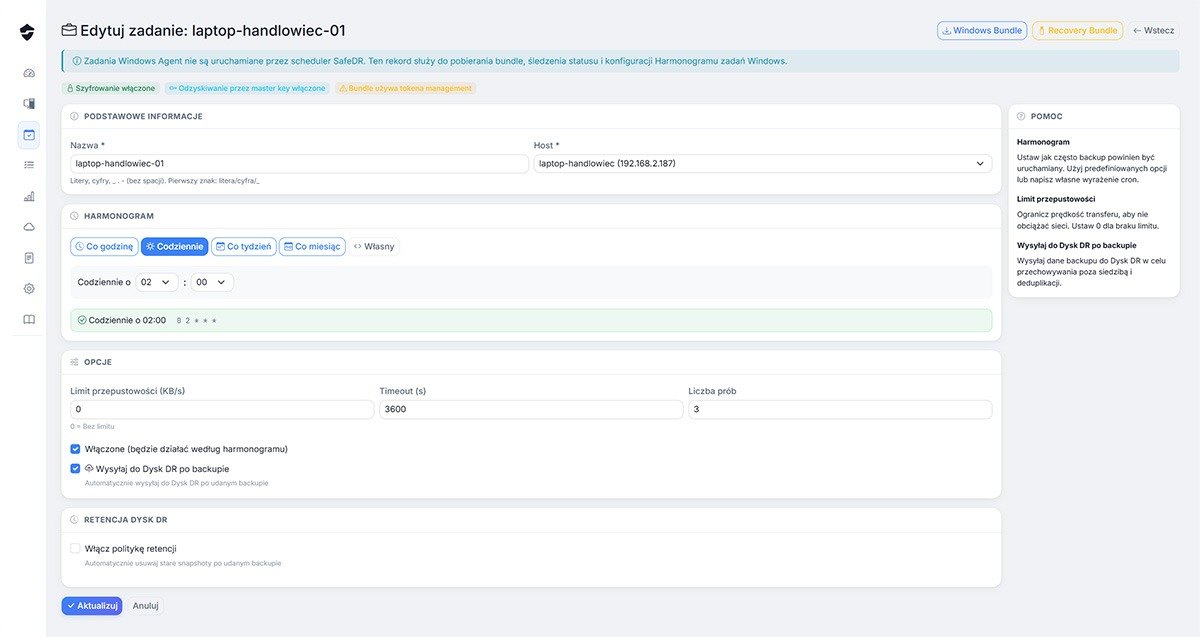
Task: Click the Aktualizuj button
Action: pos(91,605)
